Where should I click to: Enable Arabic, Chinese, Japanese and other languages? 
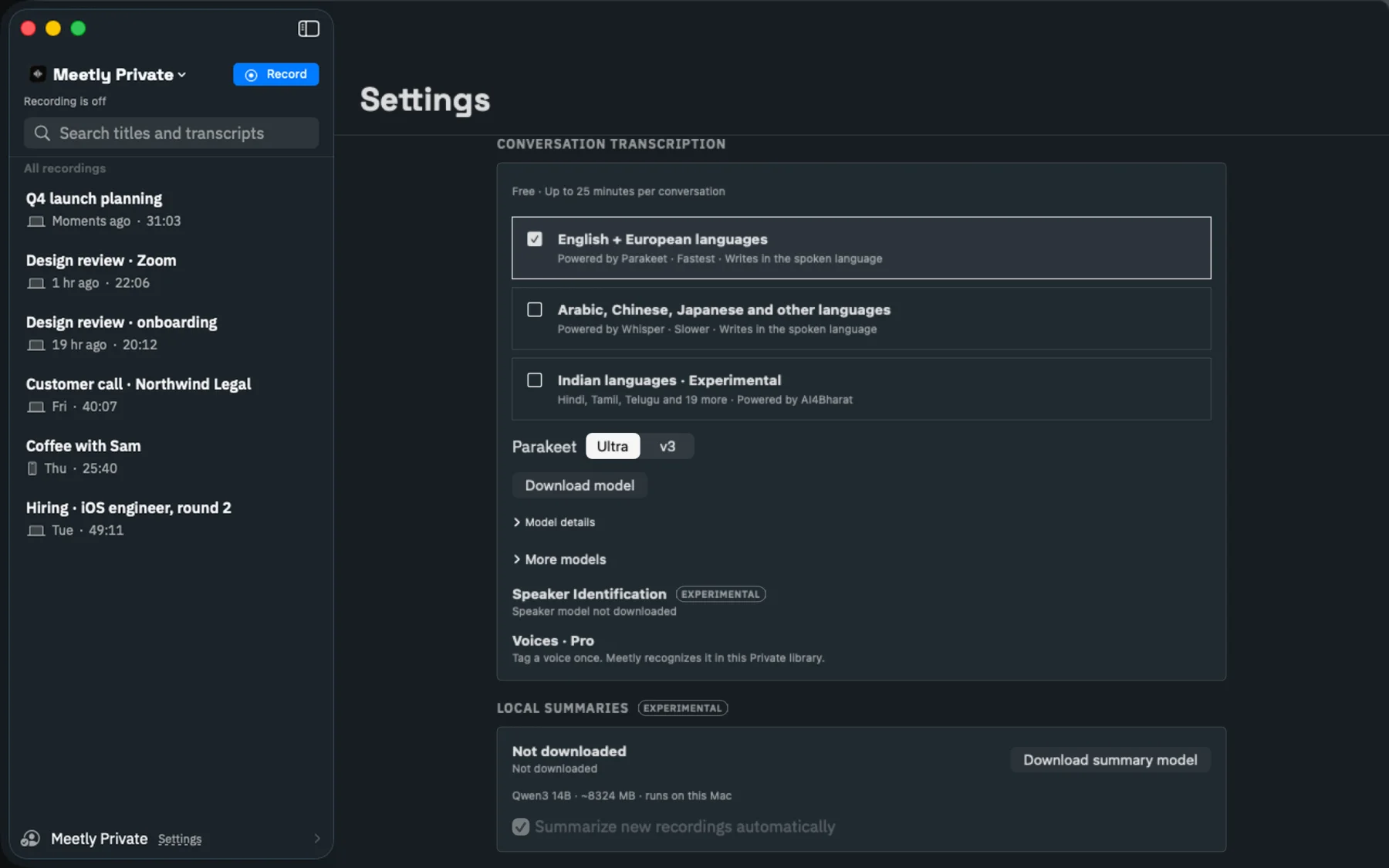(x=535, y=309)
